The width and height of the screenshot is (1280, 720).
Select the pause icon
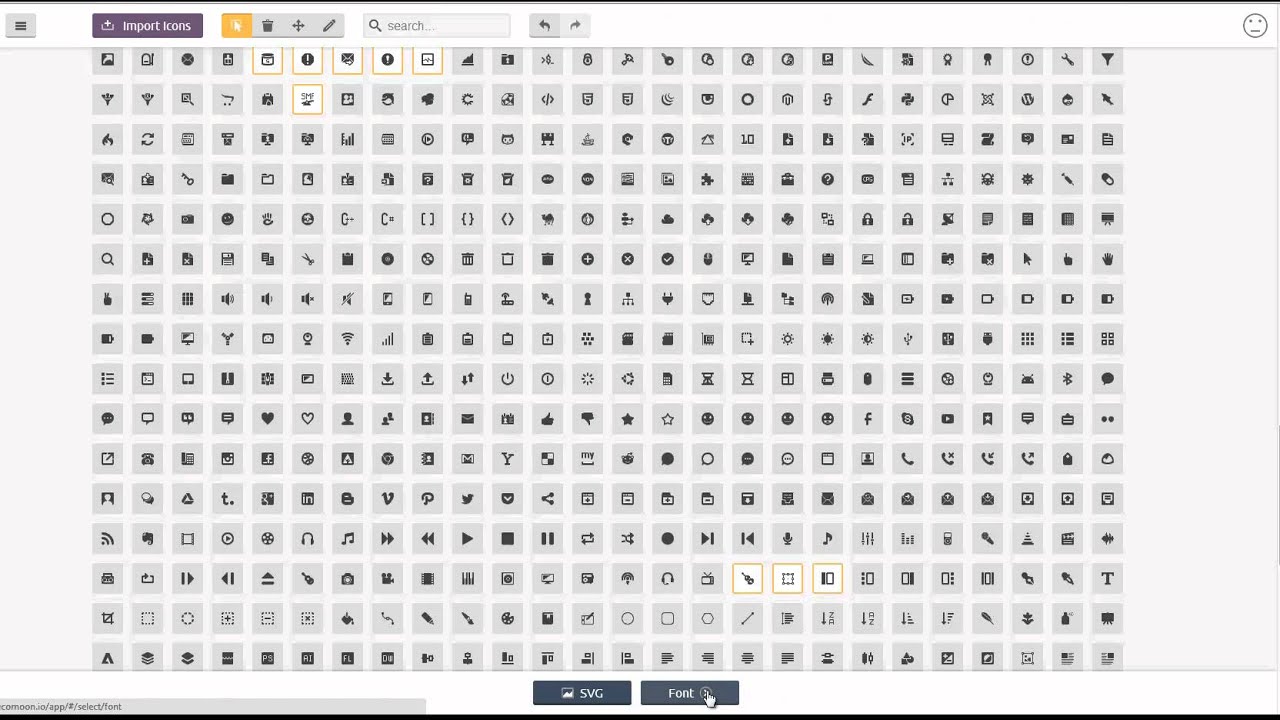point(547,539)
